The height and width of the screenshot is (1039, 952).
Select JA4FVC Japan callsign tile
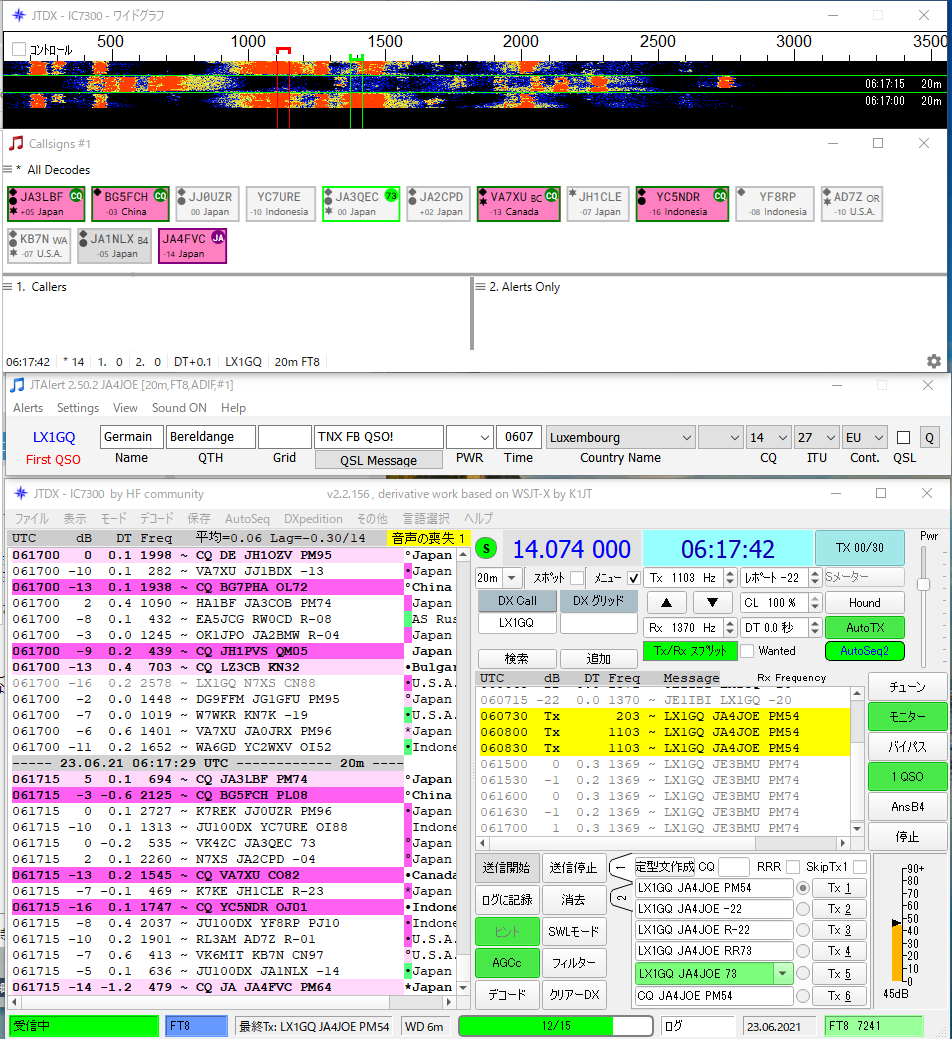coord(192,246)
